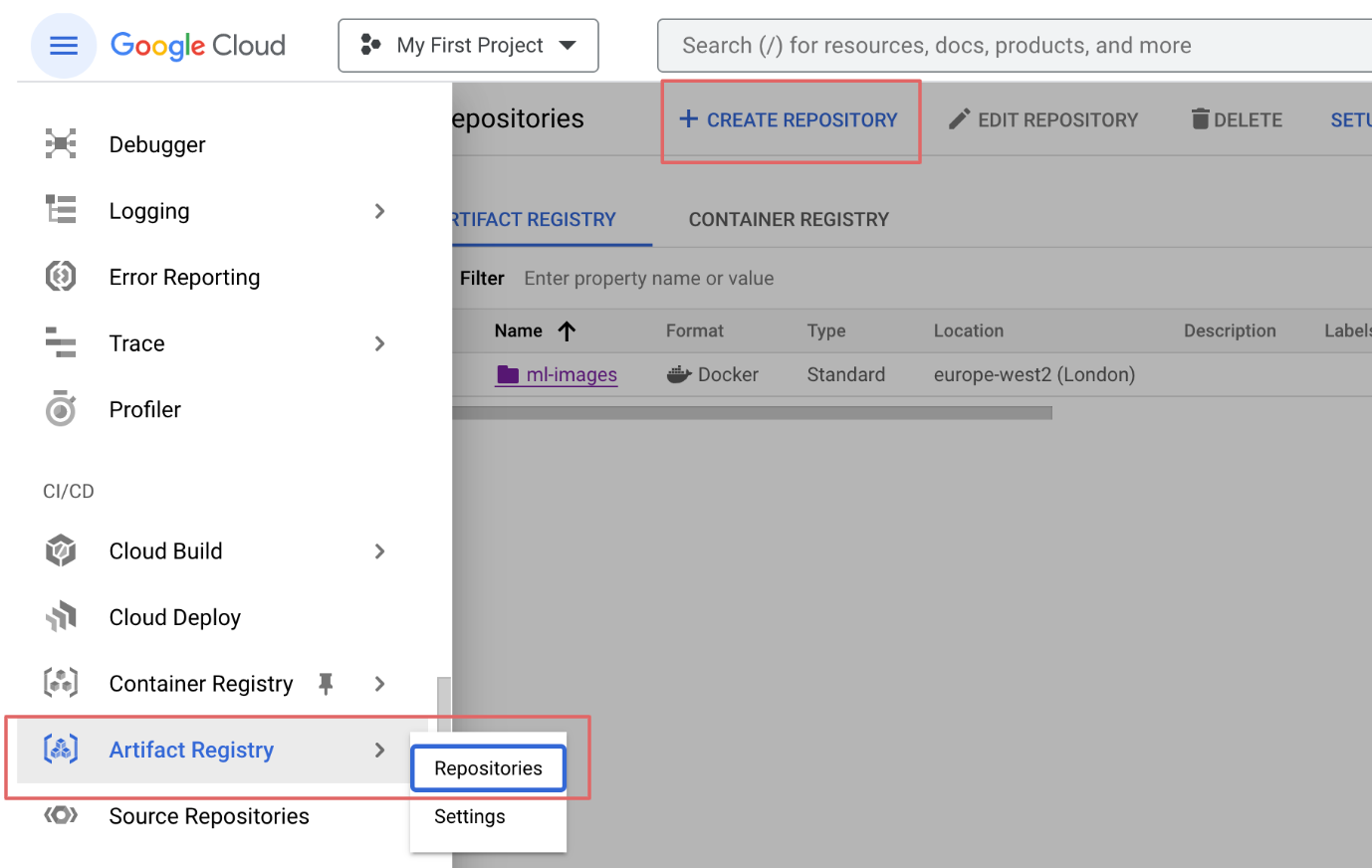Select the Profiler stopwatch icon
Image resolution: width=1372 pixels, height=868 pixels.
point(61,409)
